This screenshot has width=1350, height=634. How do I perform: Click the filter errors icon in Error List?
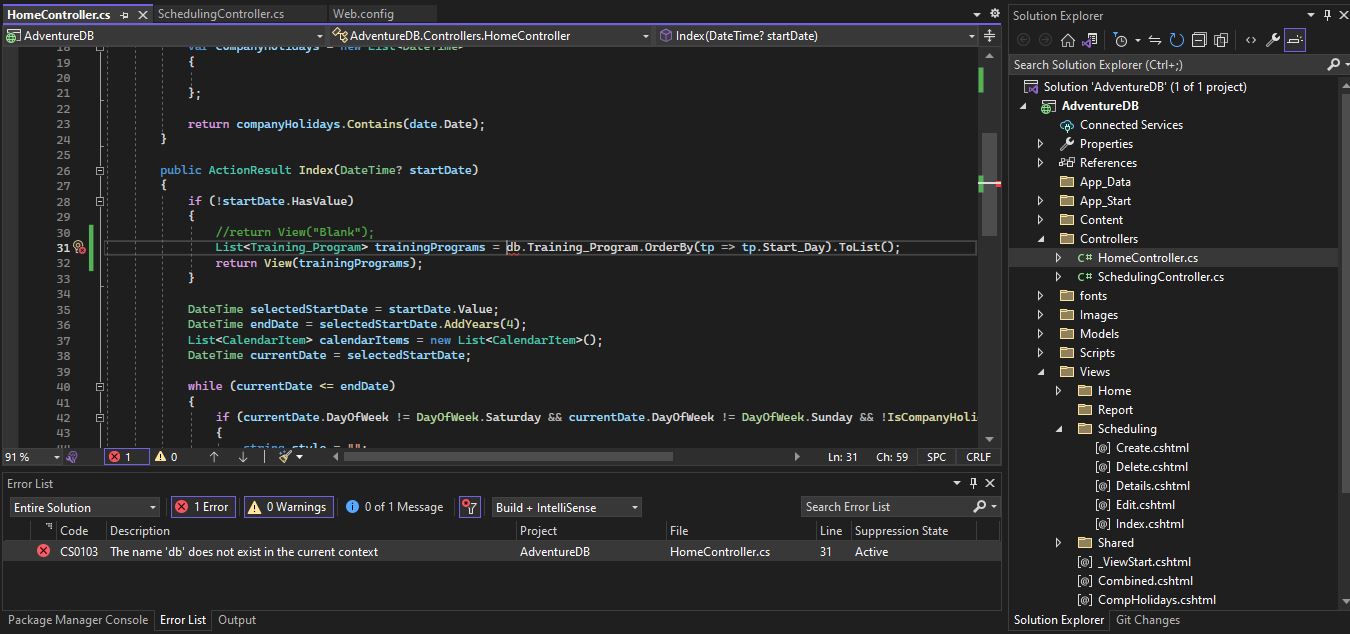[x=470, y=507]
